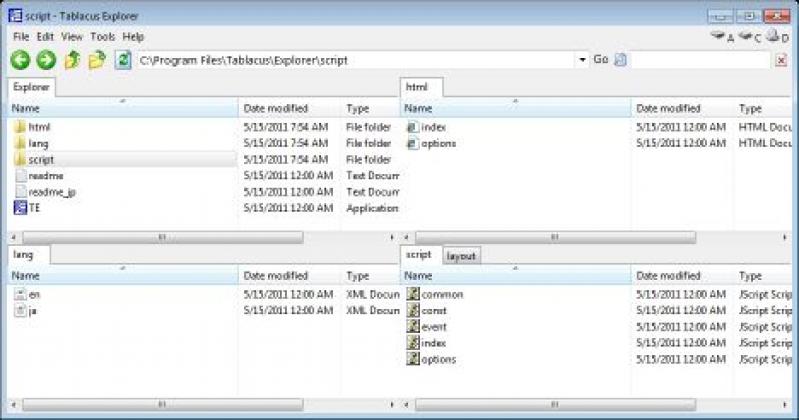Select the index JScript file icon
799x420 pixels.
tap(413, 343)
